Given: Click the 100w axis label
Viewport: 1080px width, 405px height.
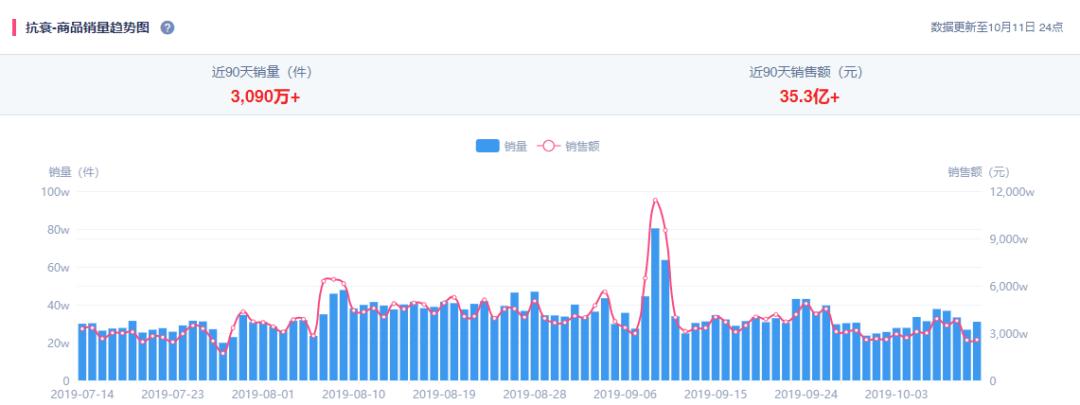Looking at the screenshot, I should [x=56, y=192].
